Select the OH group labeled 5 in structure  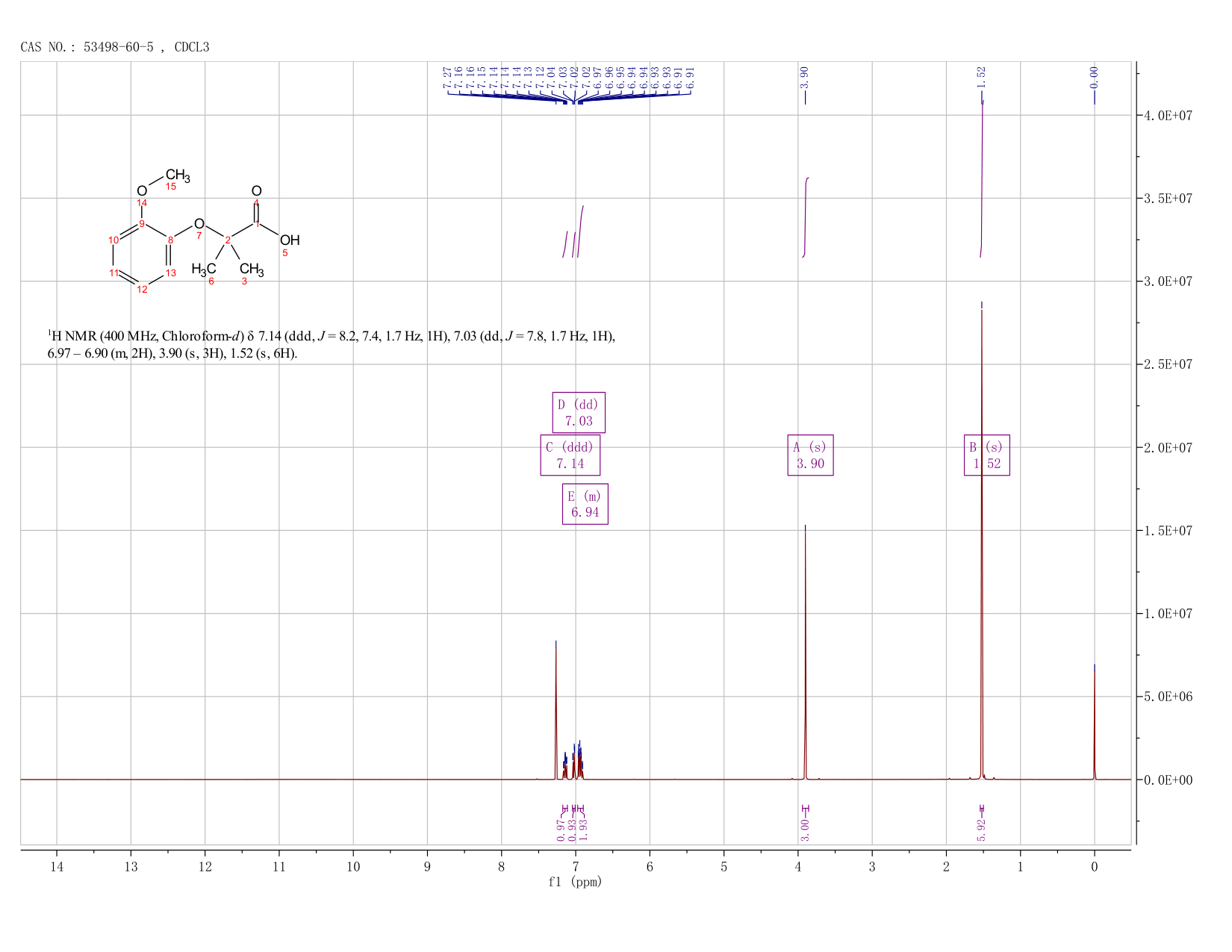coord(290,240)
